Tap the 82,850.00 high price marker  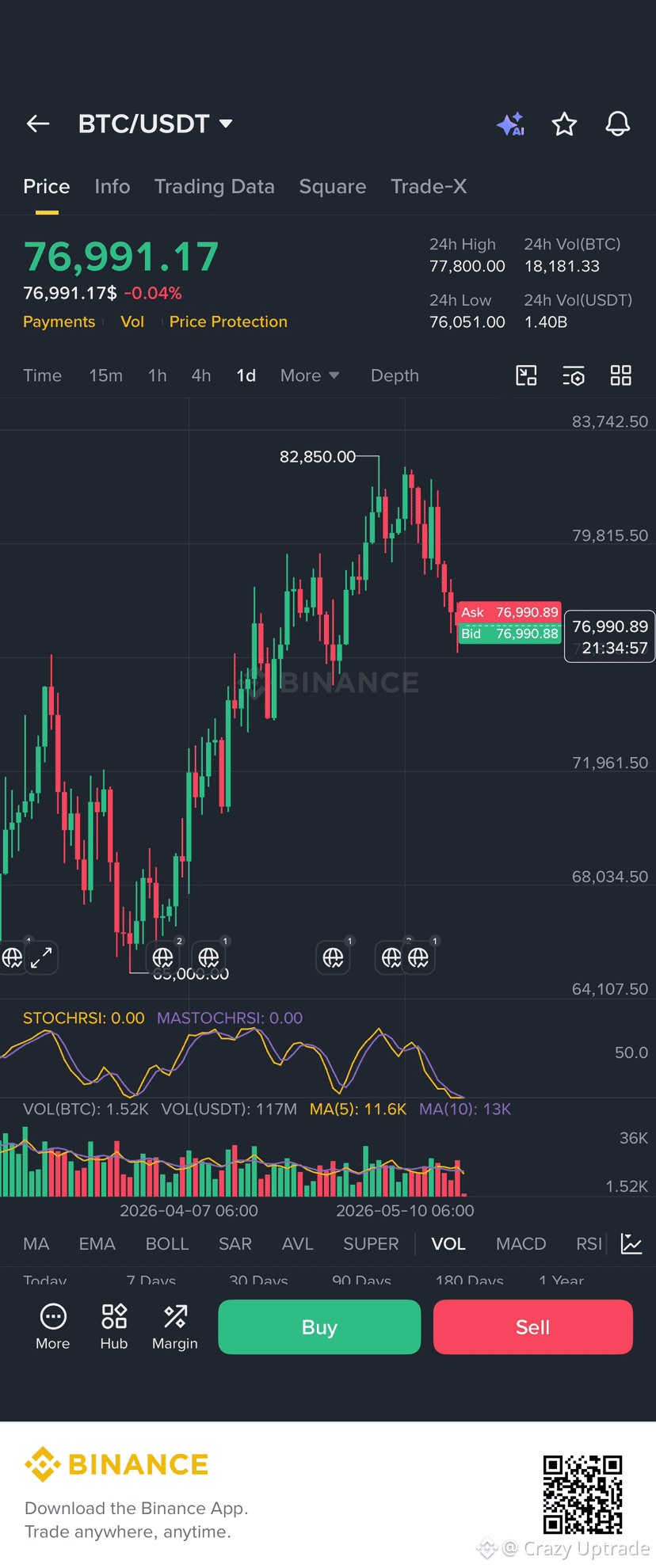click(x=318, y=457)
